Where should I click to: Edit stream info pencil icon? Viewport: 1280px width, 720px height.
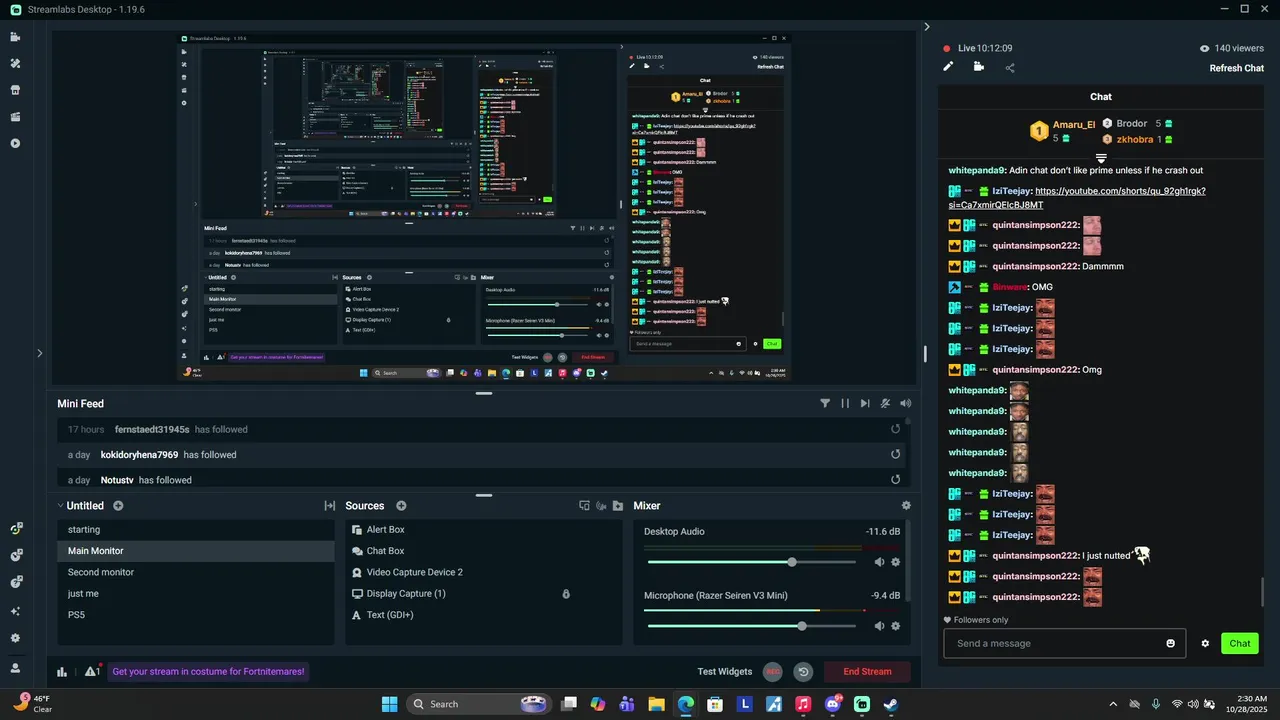[948, 67]
